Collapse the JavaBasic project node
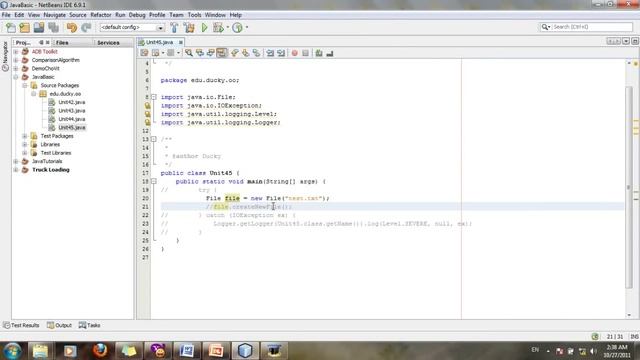 tap(16, 77)
